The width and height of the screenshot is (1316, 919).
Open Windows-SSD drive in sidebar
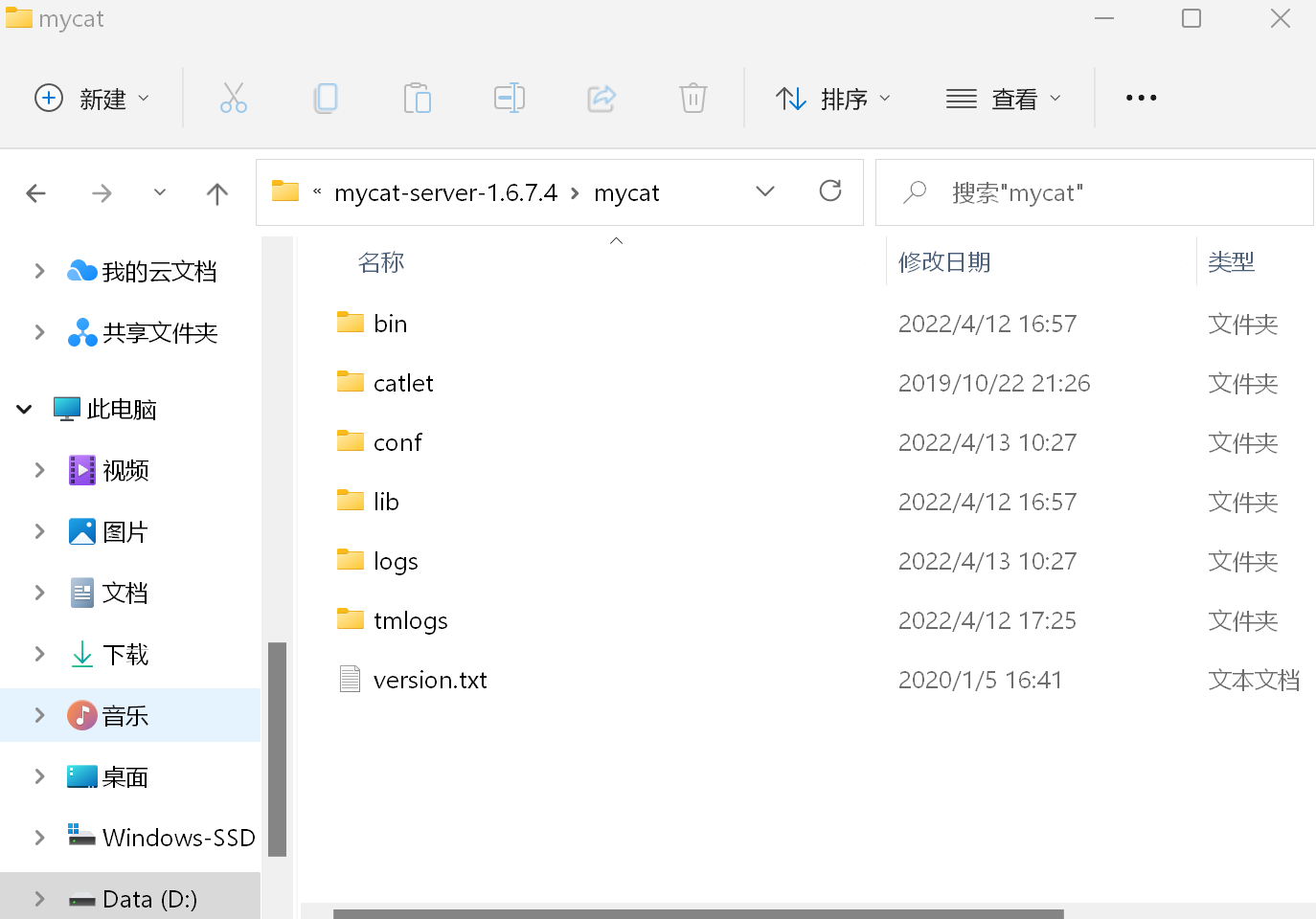click(x=161, y=838)
